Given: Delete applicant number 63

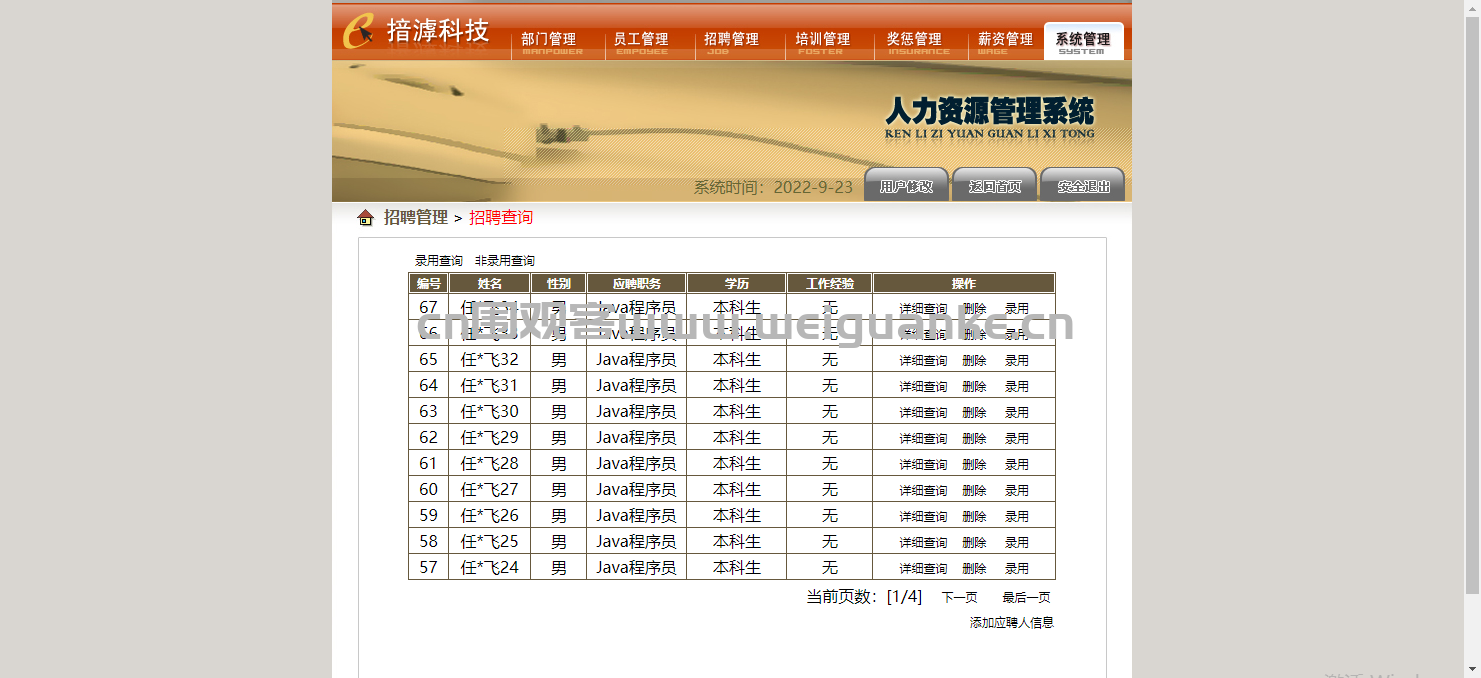Looking at the screenshot, I should click(975, 413).
